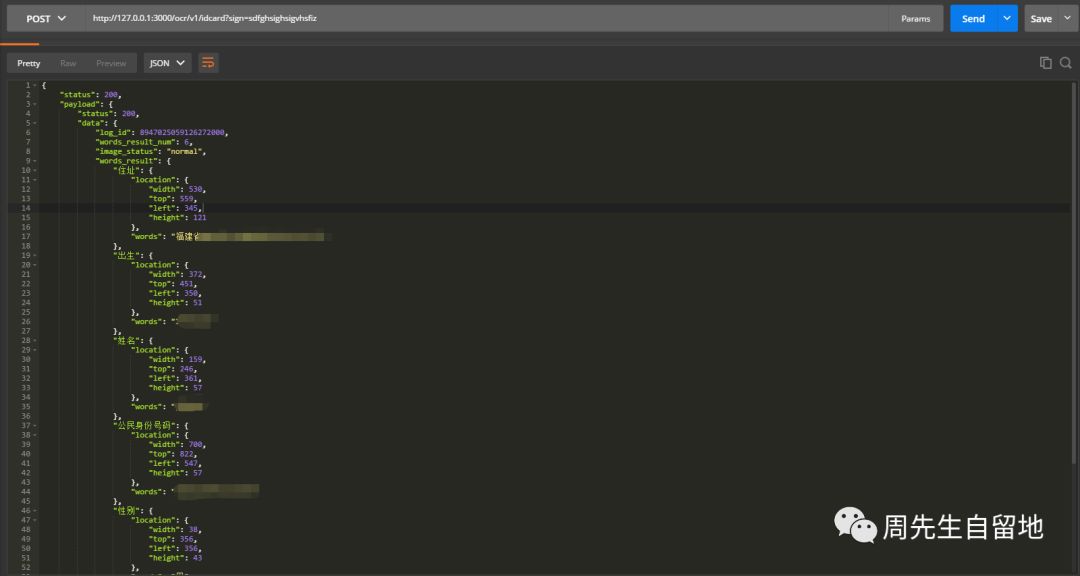Image resolution: width=1080 pixels, height=576 pixels.
Task: Open the Send button dropdown arrow
Action: point(1007,19)
